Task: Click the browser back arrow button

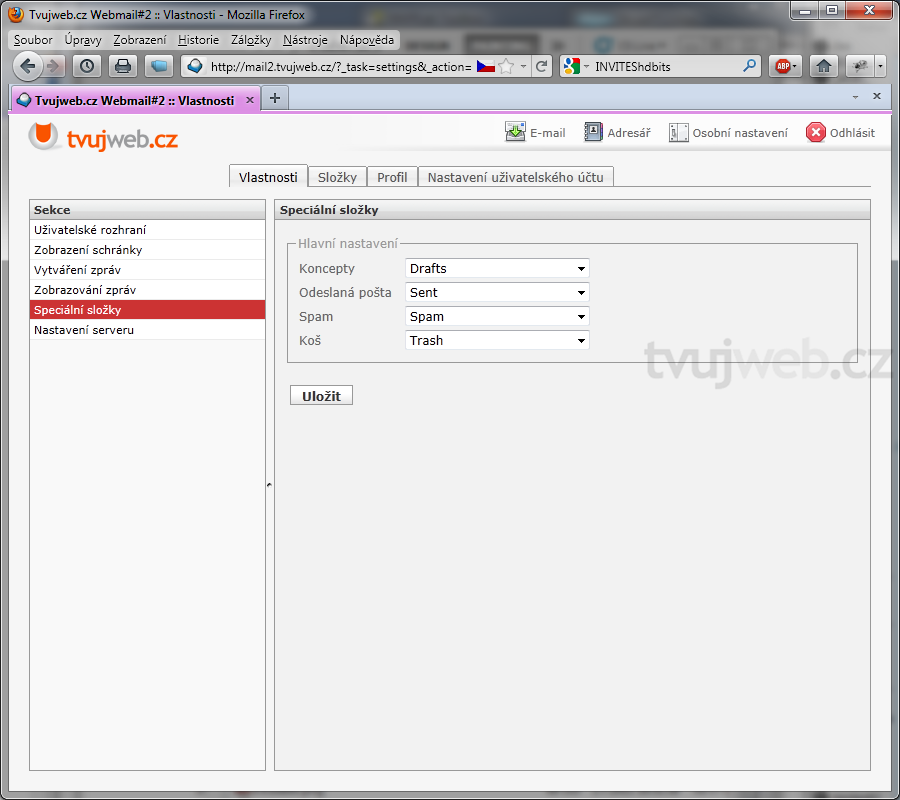Action: click(28, 66)
